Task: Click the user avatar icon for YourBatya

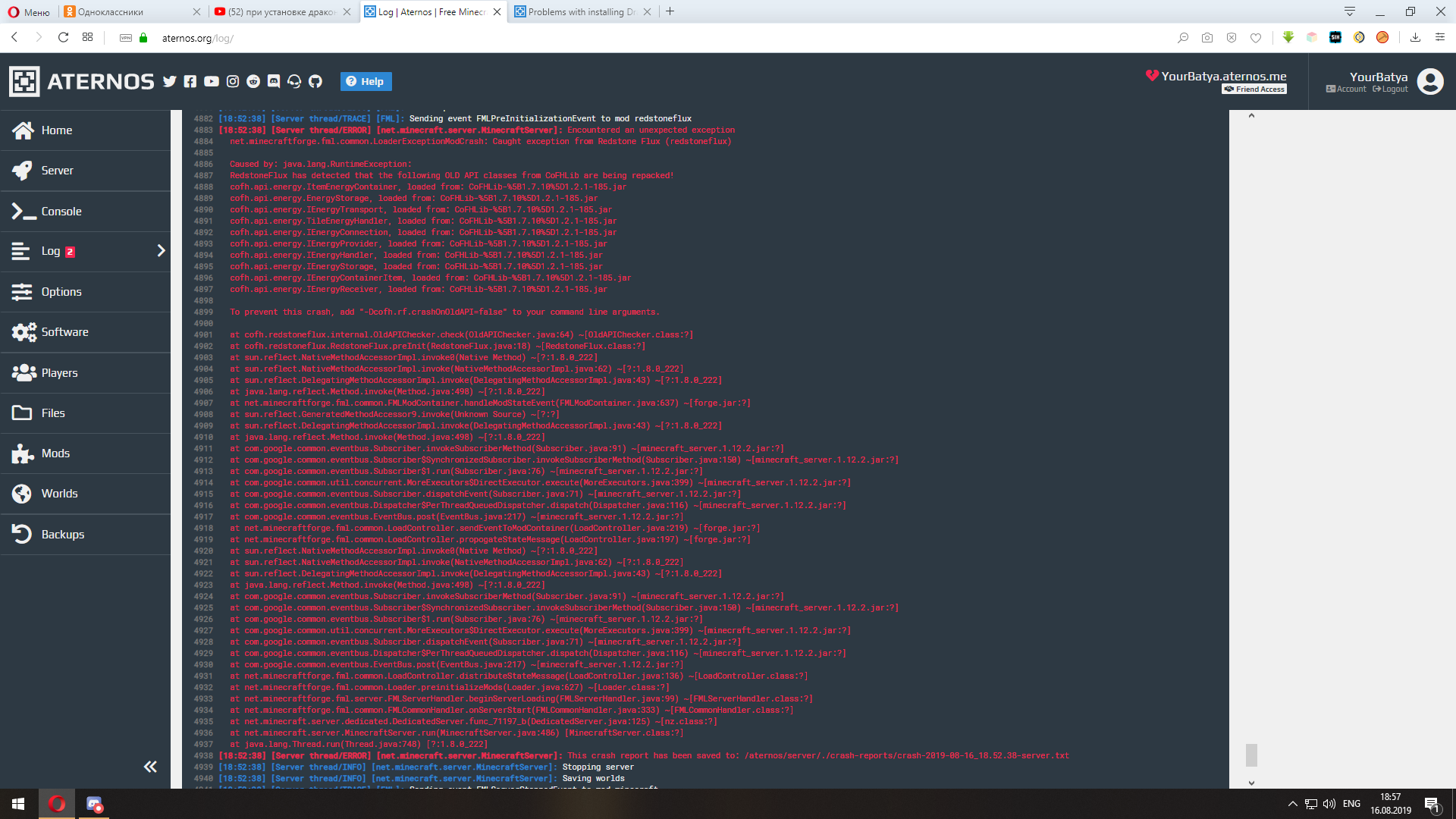Action: pyautogui.click(x=1430, y=81)
